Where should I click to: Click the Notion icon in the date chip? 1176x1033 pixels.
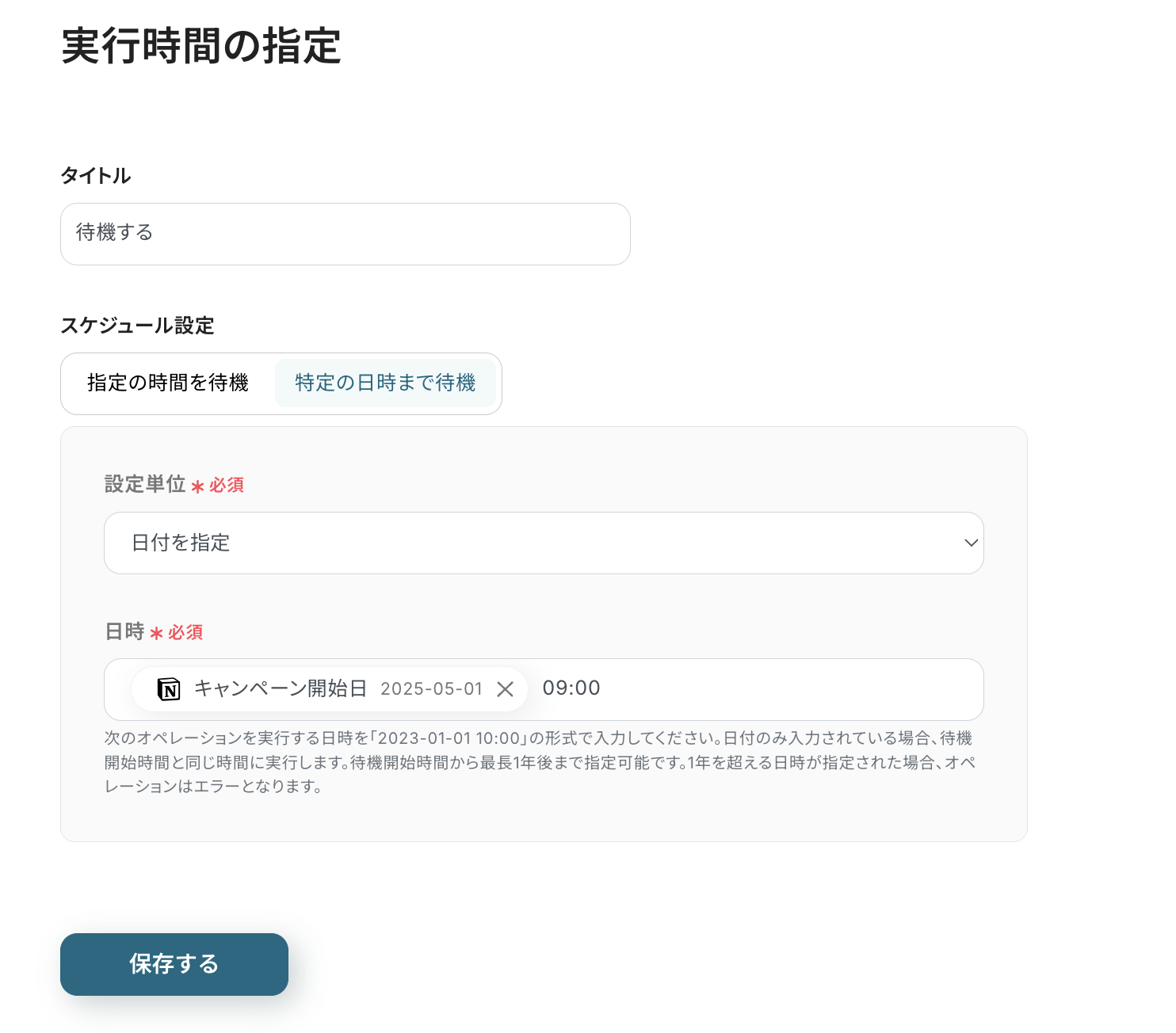(169, 689)
